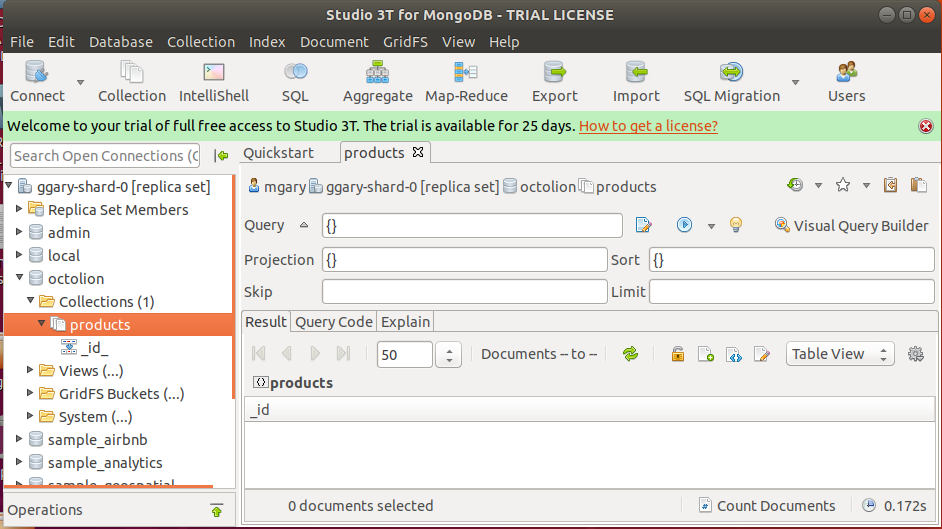The height and width of the screenshot is (529, 942).
Task: Expand Replica Set Members node
Action: point(19,208)
